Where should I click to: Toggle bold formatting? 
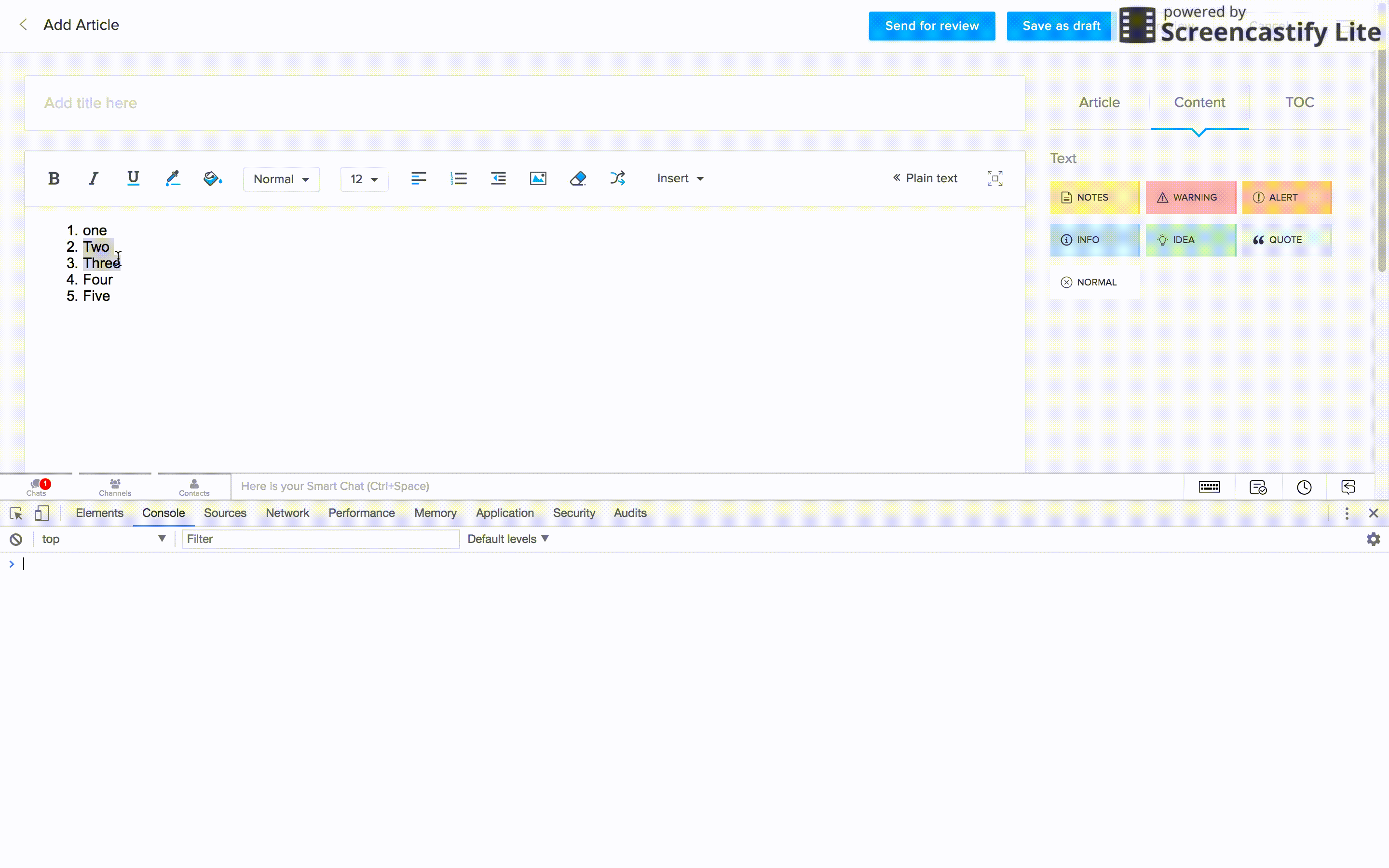(54, 178)
